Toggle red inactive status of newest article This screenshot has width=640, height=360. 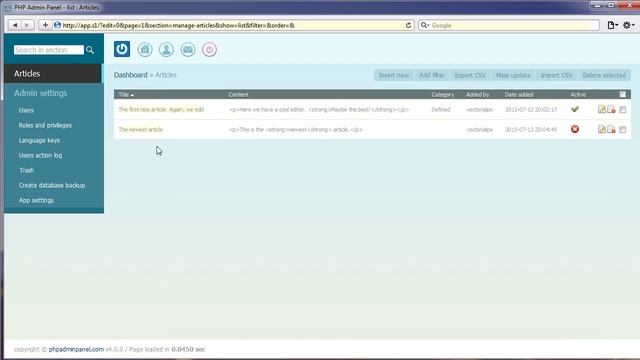click(x=575, y=129)
